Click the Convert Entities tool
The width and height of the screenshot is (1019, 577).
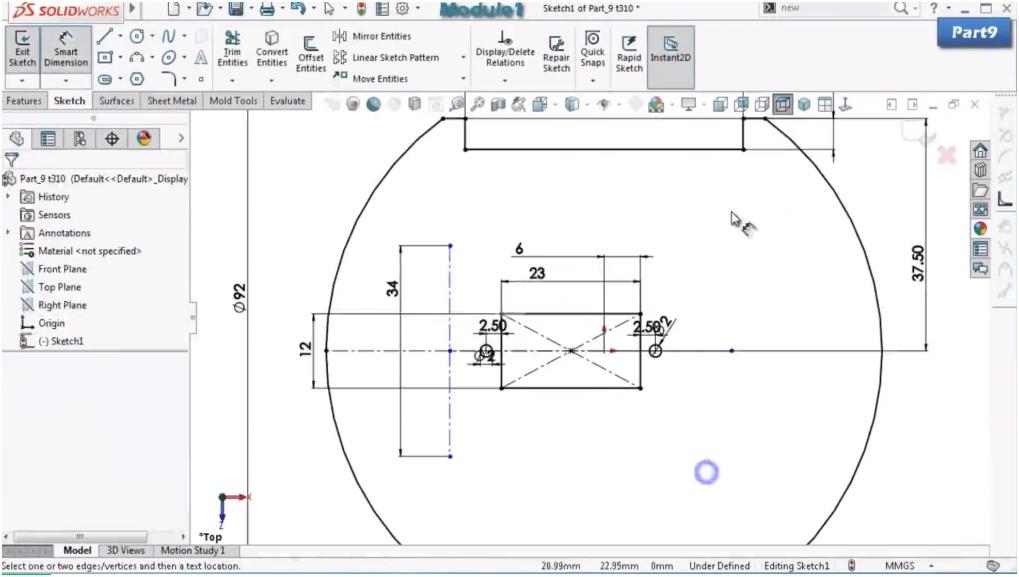[x=272, y=49]
